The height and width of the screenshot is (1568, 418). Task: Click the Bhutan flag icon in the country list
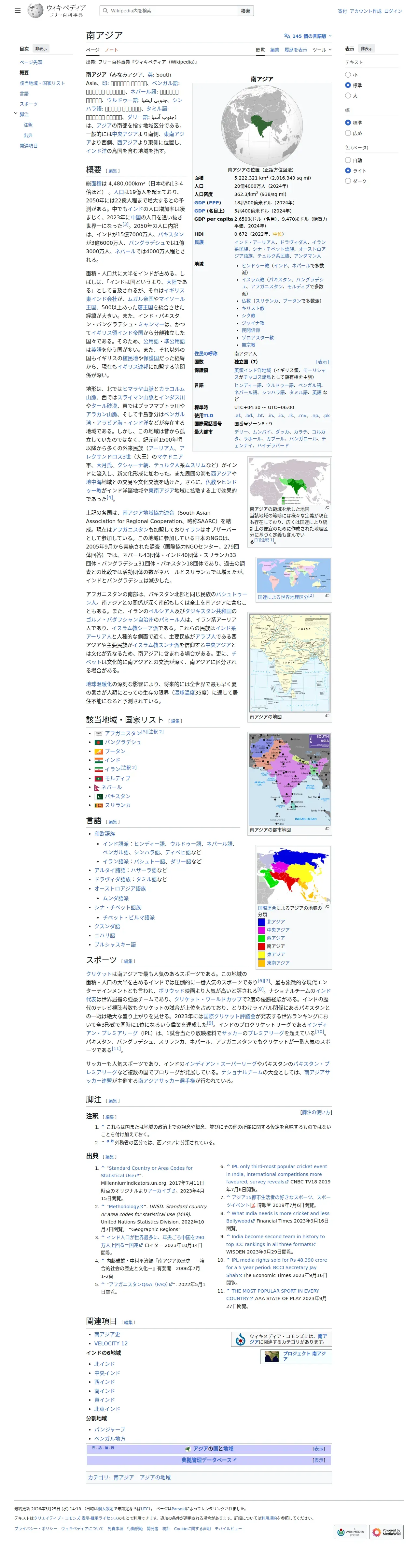[x=98, y=751]
